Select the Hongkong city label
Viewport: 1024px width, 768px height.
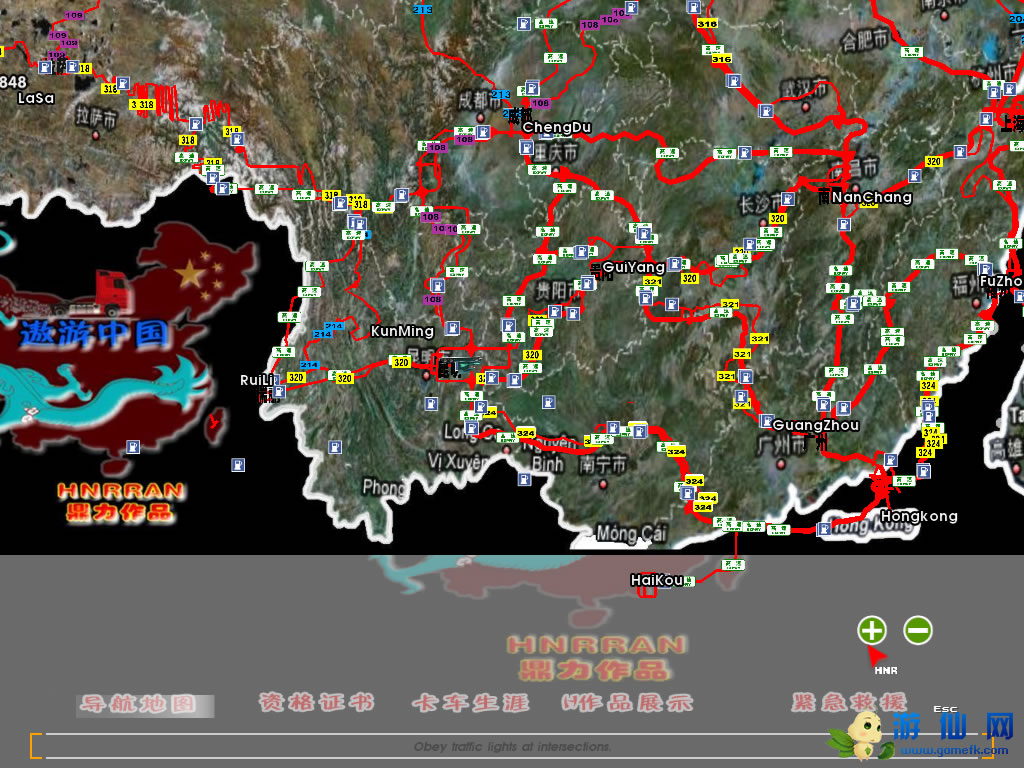click(x=919, y=516)
